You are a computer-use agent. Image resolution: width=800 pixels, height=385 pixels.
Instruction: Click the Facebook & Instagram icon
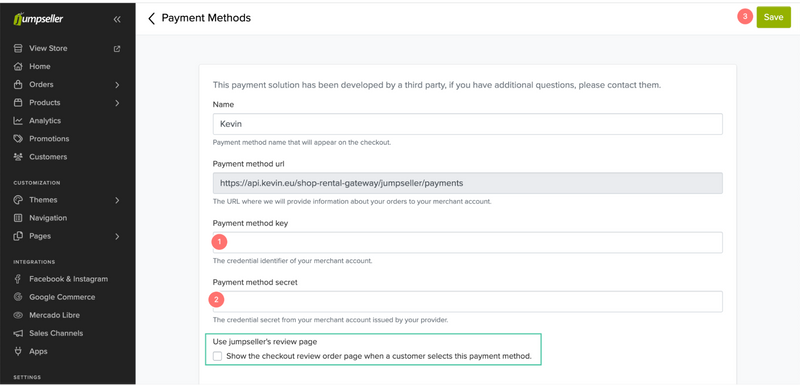point(18,279)
